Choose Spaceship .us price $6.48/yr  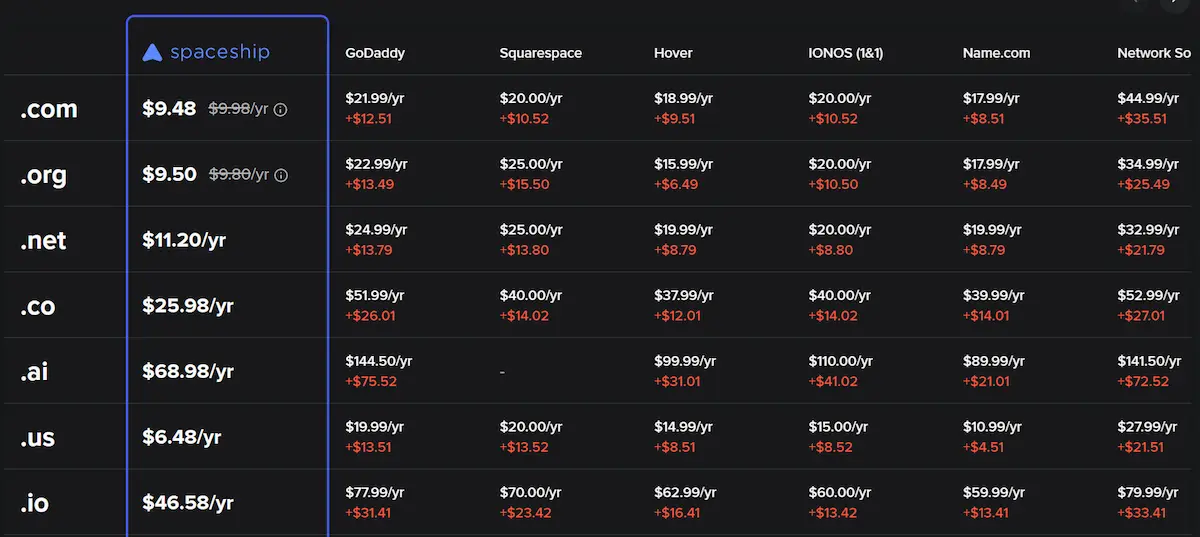[182, 437]
